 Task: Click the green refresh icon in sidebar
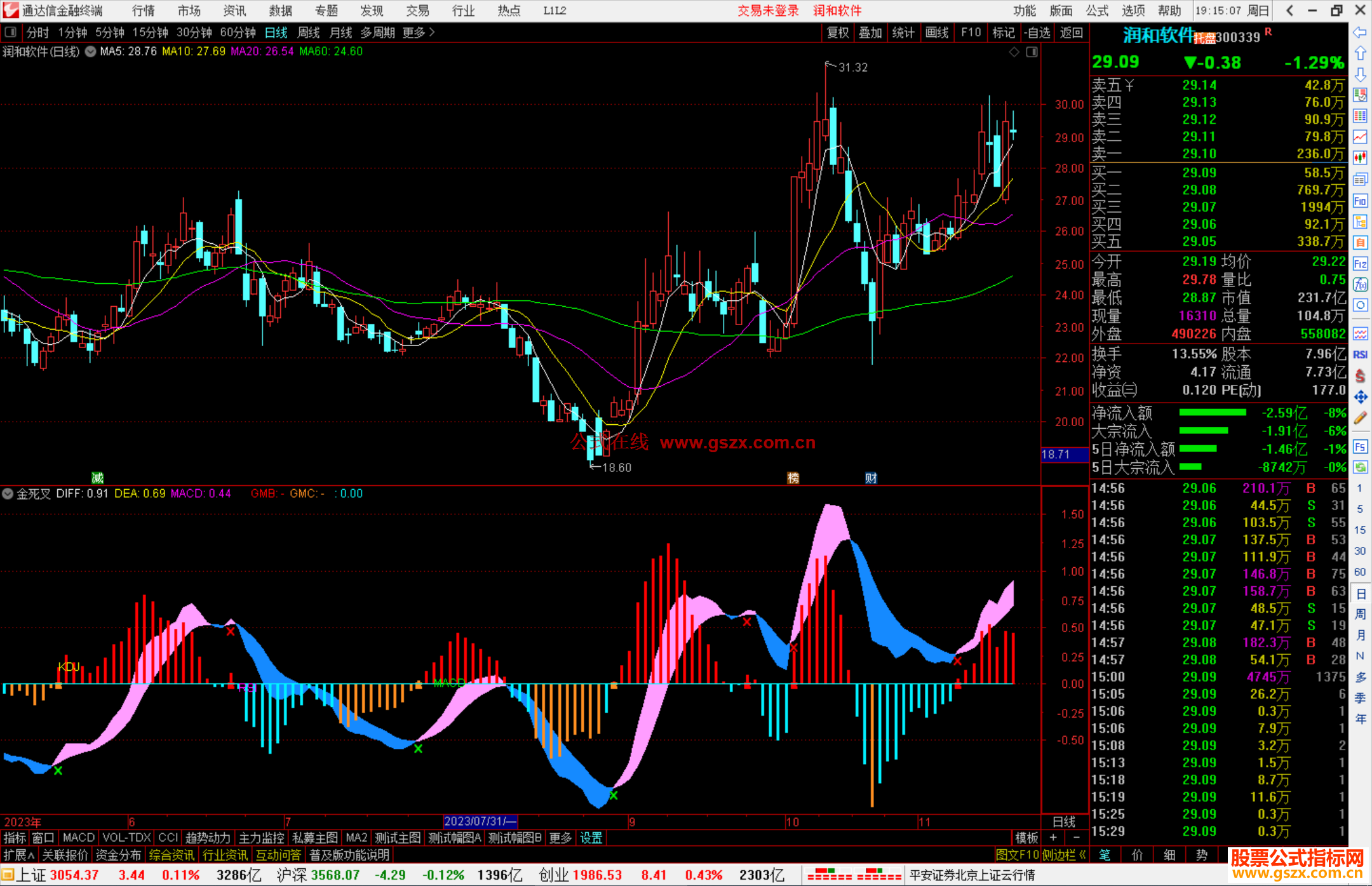pos(1360,467)
